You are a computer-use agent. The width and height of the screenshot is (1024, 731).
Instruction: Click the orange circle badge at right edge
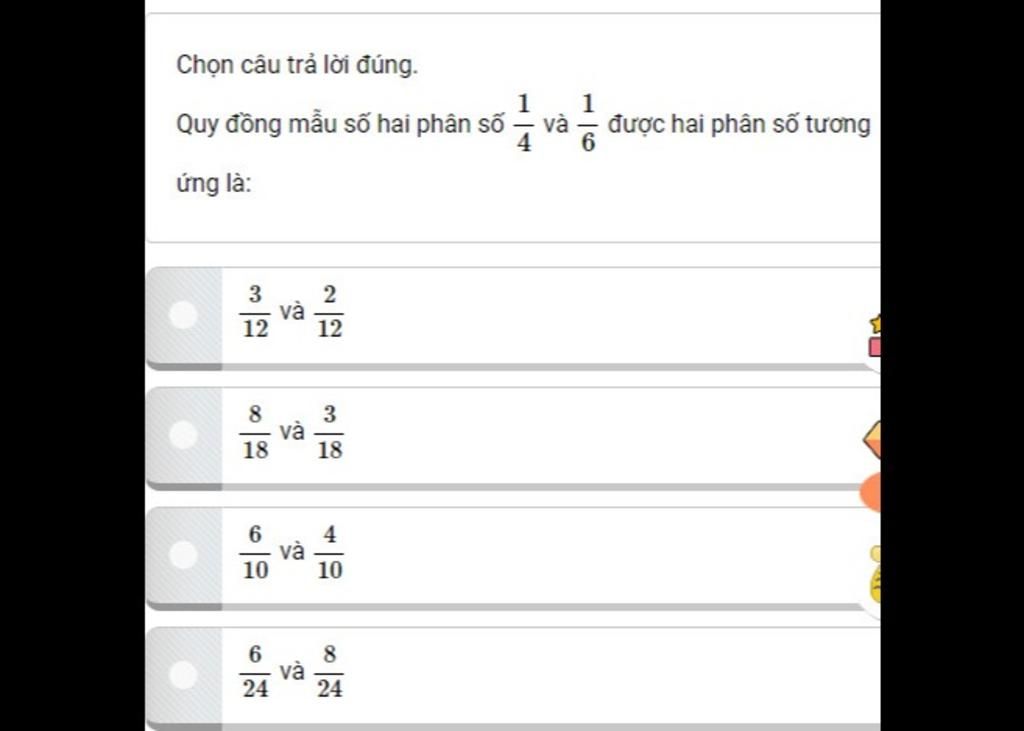click(870, 492)
